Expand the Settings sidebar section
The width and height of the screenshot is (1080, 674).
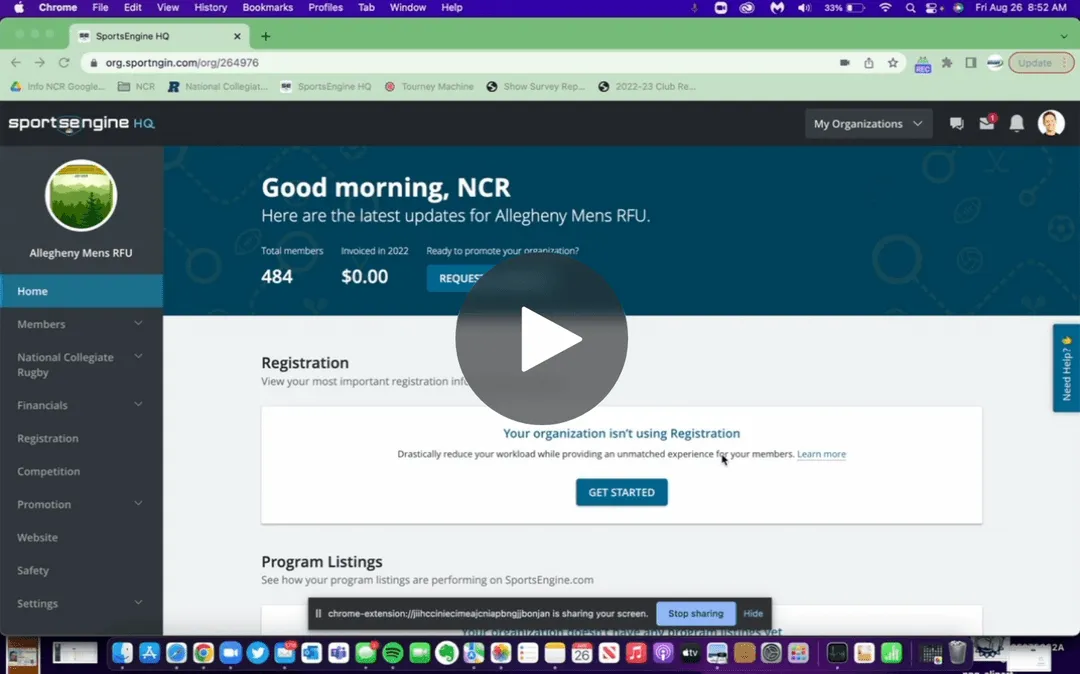[81, 603]
